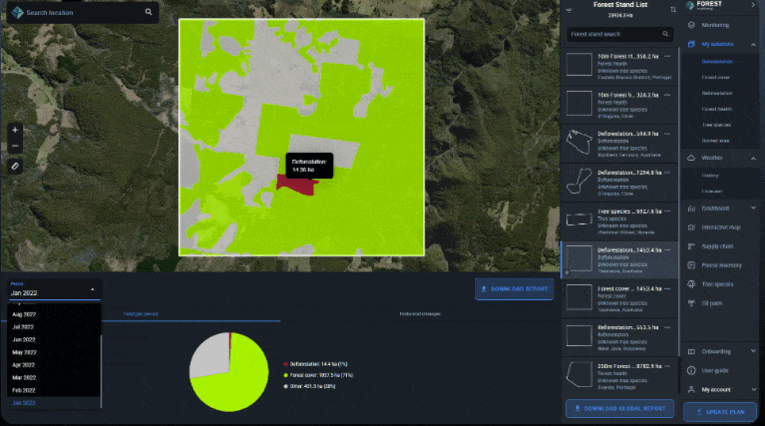The width and height of the screenshot is (765, 426).
Task: Collapse the My solutions section chevron
Action: point(753,44)
